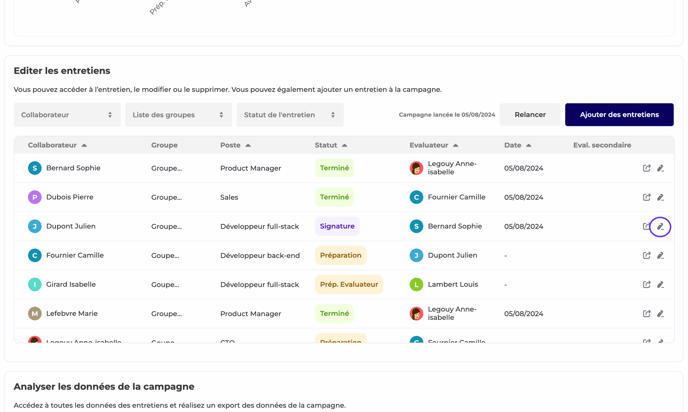
Task: Click the edit pencil for Dupont Julien
Action: pos(660,226)
